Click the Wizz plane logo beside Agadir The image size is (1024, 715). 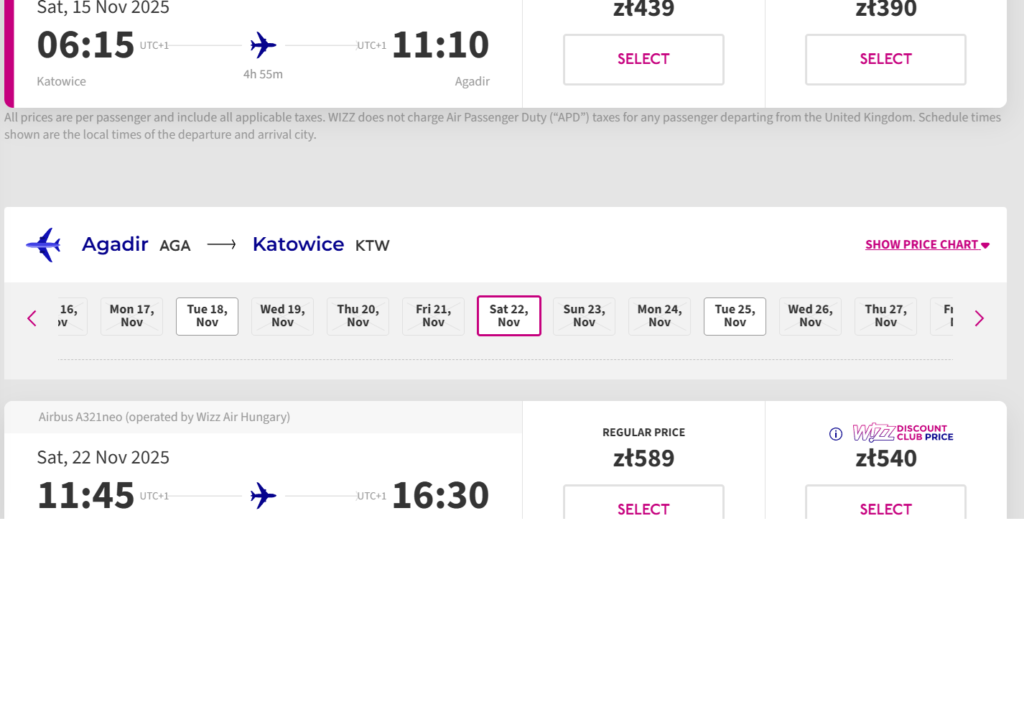tap(43, 244)
